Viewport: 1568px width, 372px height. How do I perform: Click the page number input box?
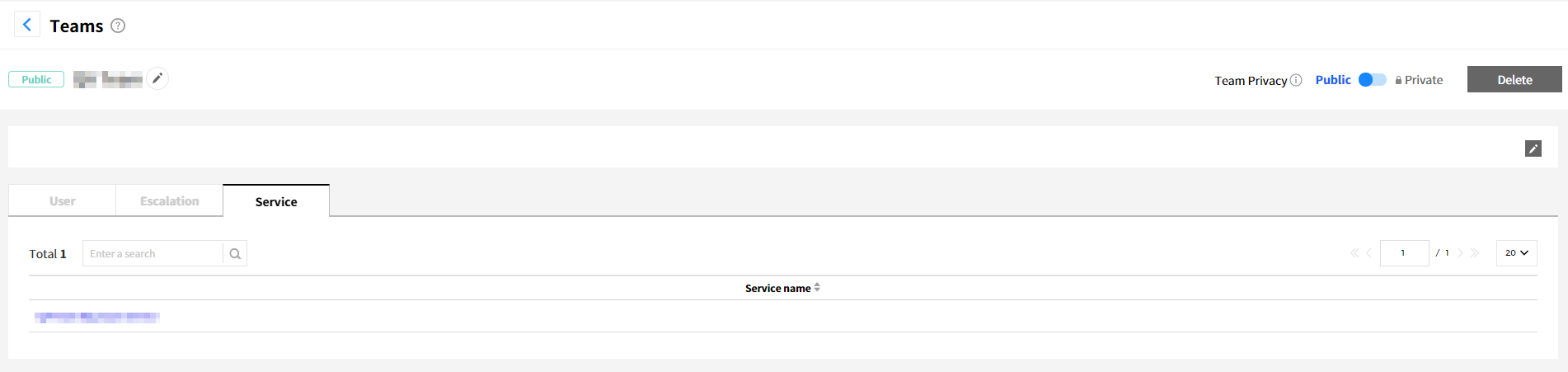[1403, 253]
